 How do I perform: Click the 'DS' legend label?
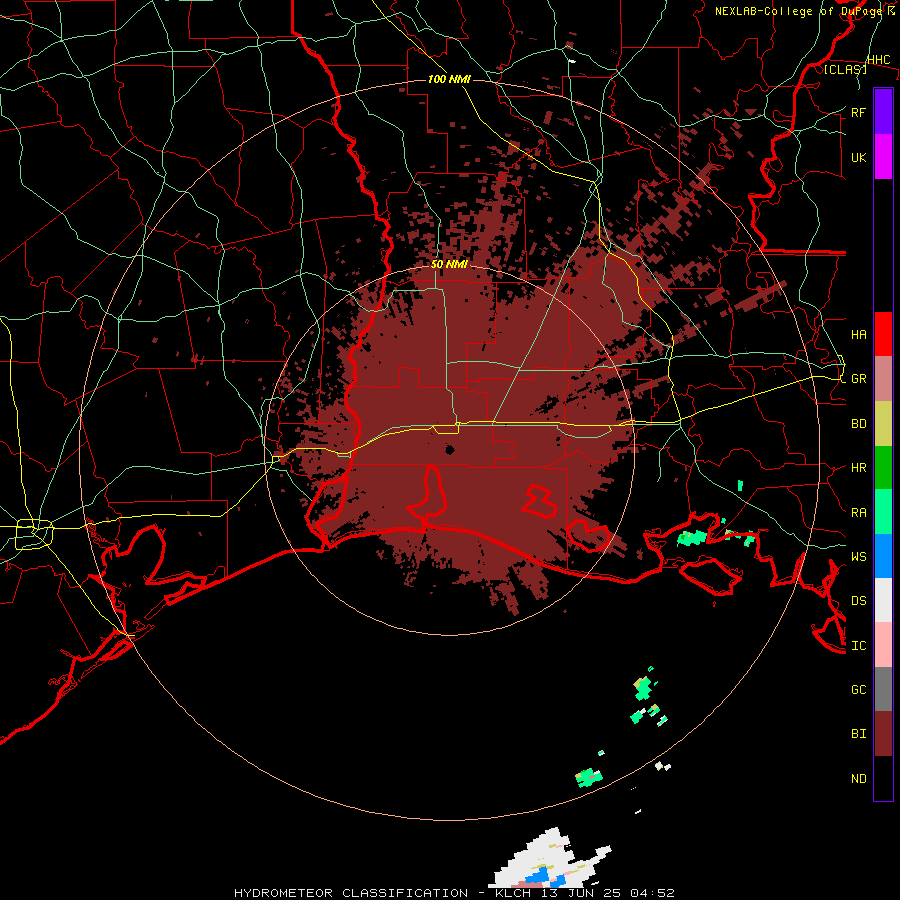click(x=858, y=601)
